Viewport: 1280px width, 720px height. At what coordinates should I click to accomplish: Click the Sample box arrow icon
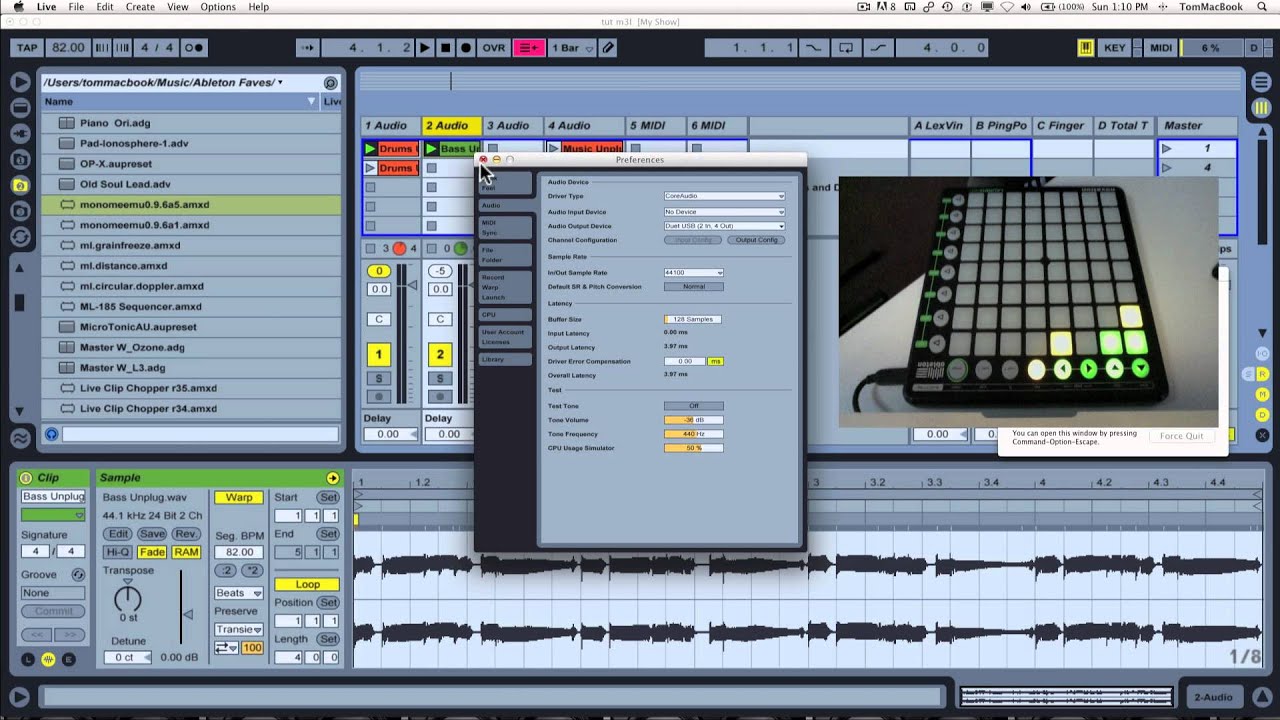point(333,478)
